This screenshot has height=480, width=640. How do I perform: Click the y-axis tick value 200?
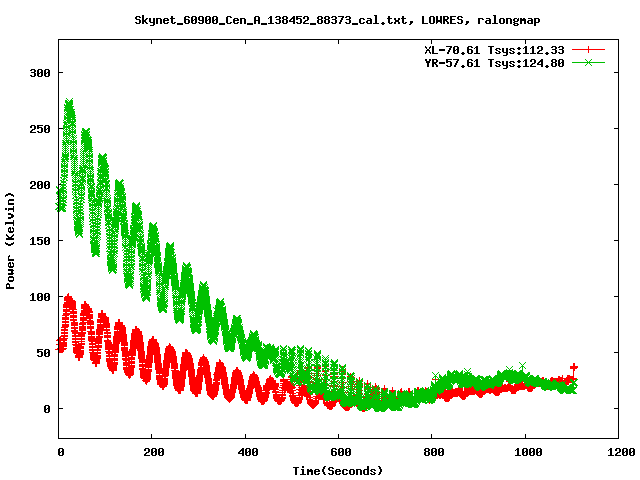coord(40,185)
